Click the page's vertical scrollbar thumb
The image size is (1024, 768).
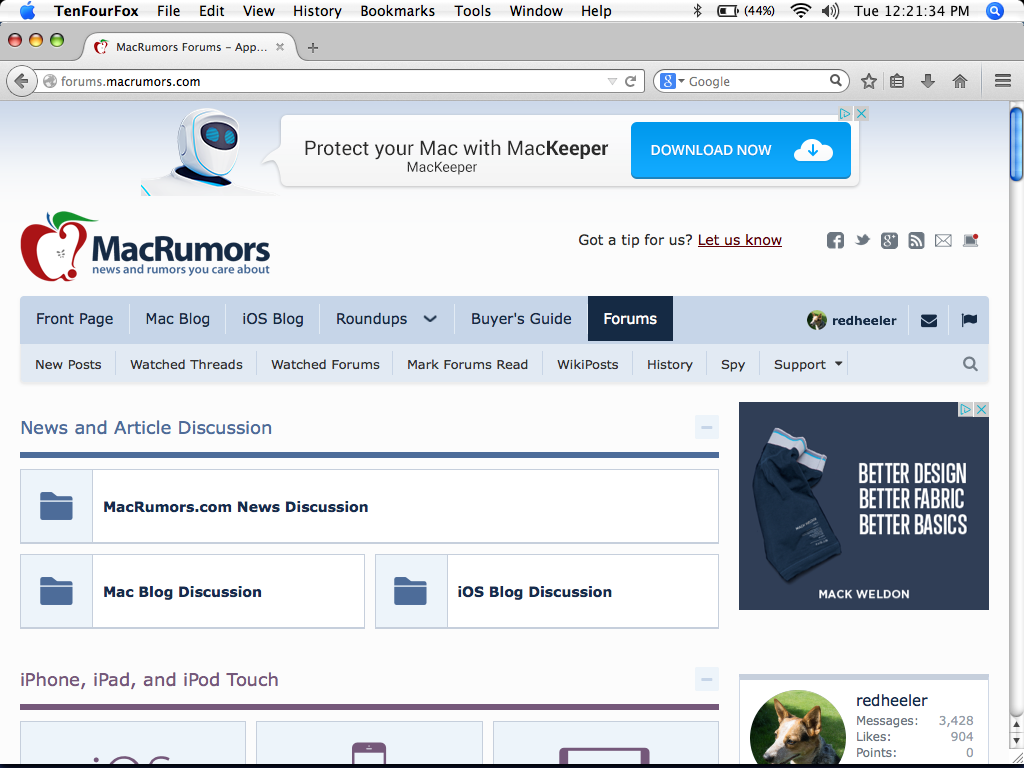pyautogui.click(x=1016, y=144)
